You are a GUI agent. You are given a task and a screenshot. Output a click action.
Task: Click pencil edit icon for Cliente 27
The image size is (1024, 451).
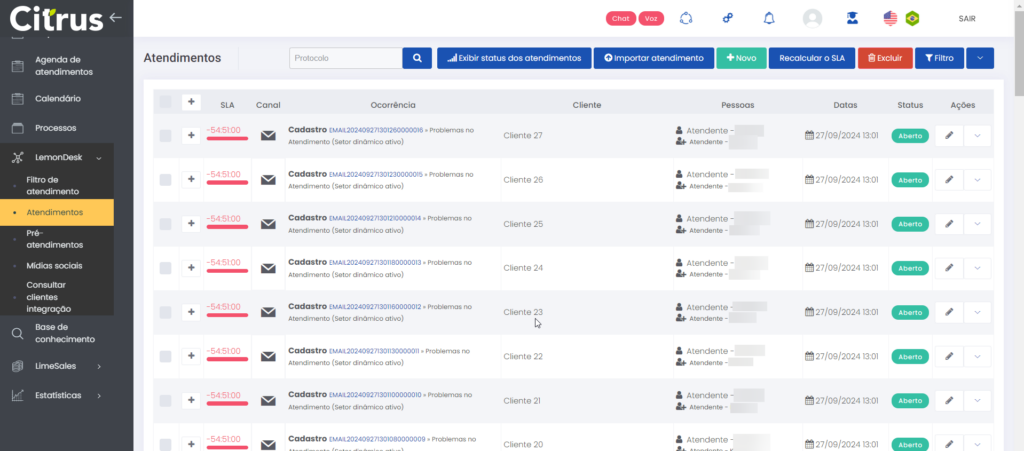(x=948, y=136)
